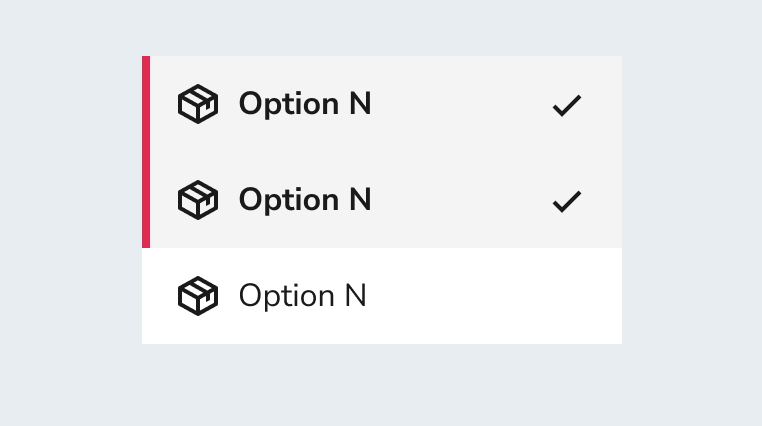Screen dimensions: 762x426
Task: Click the regular-weight Option N label
Action: click(302, 296)
